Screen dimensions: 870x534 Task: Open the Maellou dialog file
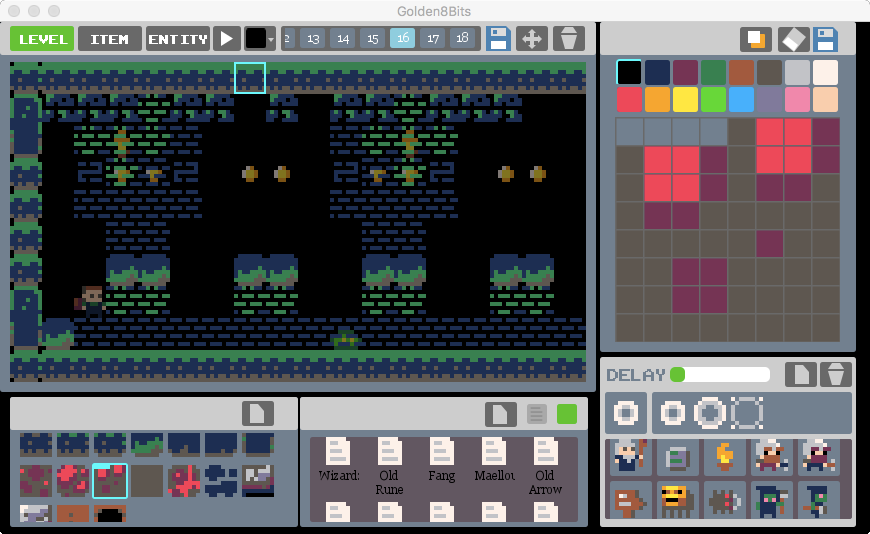point(494,459)
